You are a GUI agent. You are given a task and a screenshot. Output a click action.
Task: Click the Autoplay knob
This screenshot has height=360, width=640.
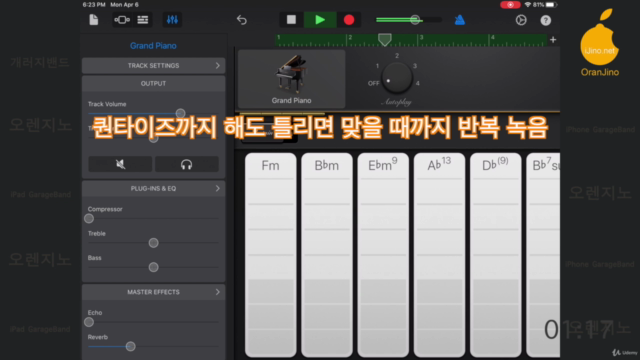pos(396,78)
